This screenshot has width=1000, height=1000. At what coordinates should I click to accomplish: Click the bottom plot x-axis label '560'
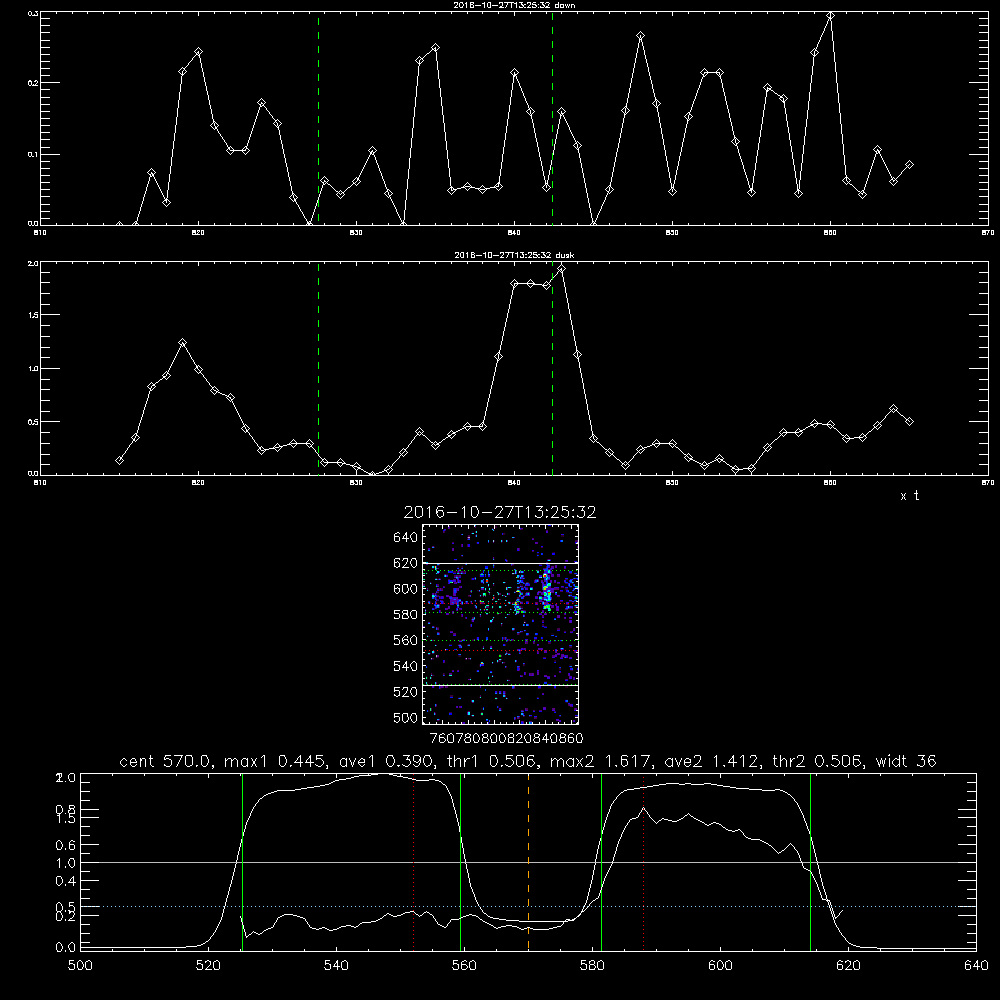(464, 966)
